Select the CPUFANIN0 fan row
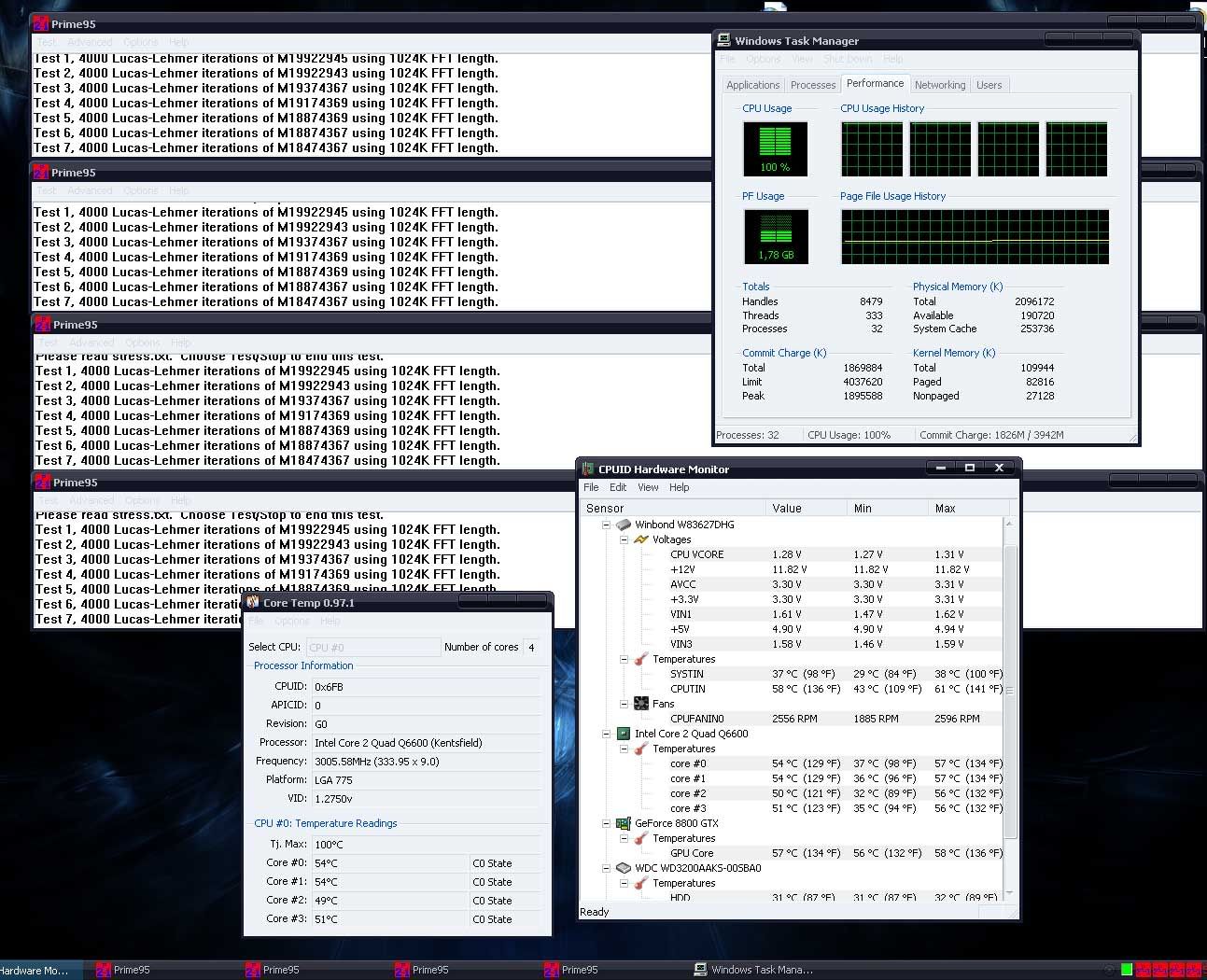The image size is (1207, 980). tap(792, 719)
